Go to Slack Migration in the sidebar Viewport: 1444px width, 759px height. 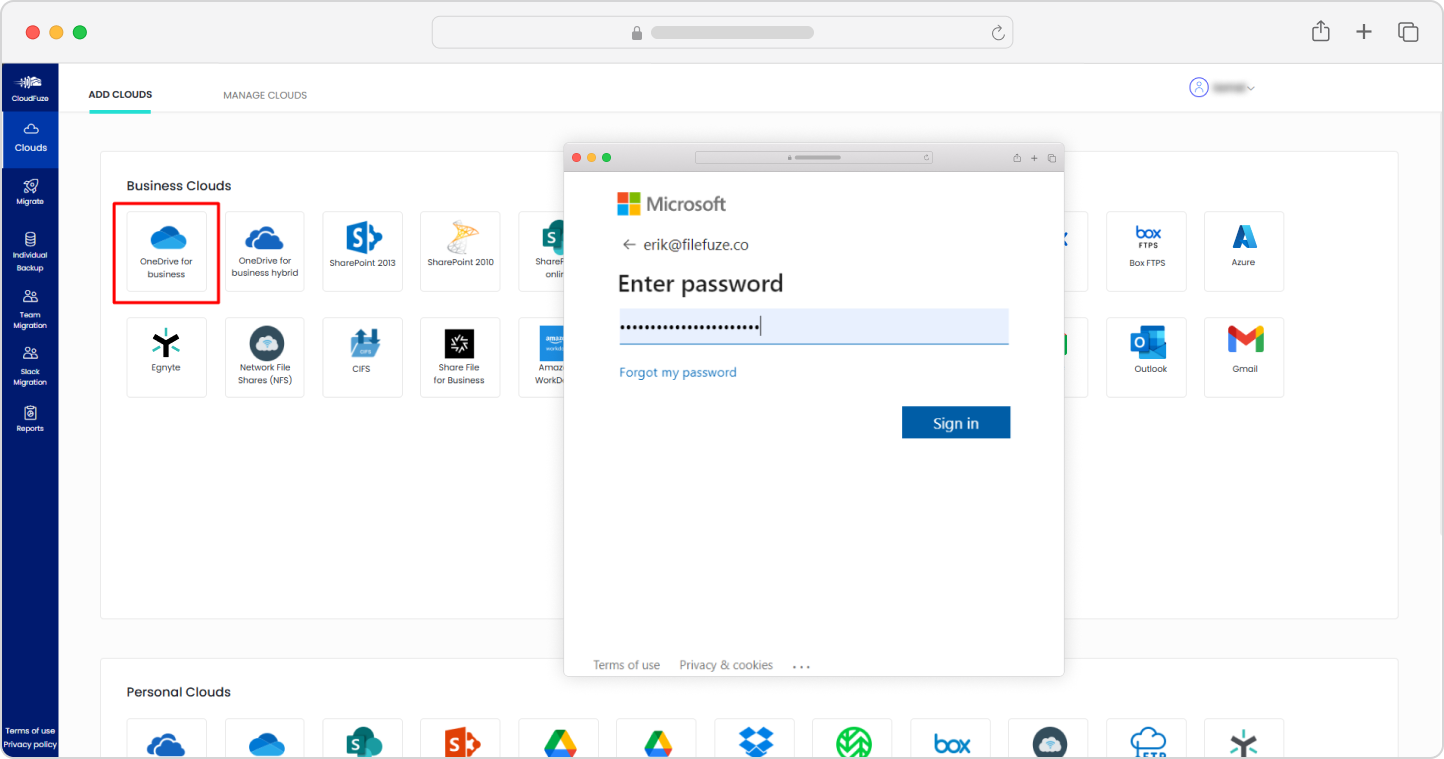point(30,366)
